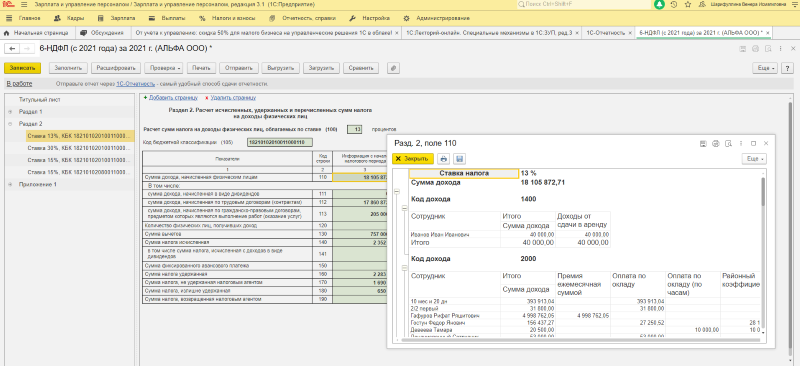The image size is (800, 366).
Task: Switch to Обсуждения tab
Action: tap(103, 33)
